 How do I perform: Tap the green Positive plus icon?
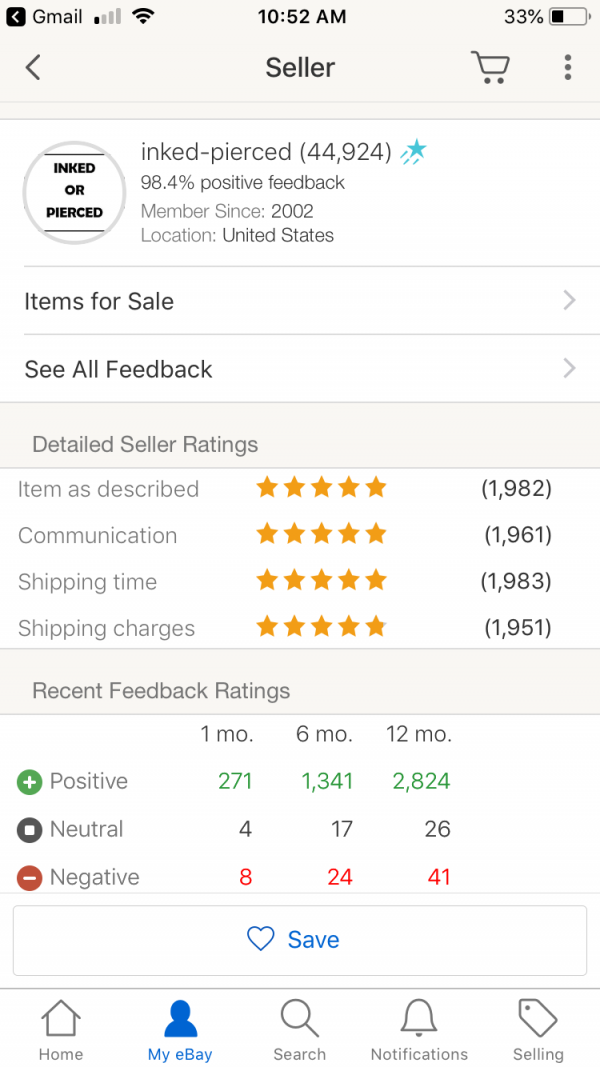pyautogui.click(x=30, y=782)
